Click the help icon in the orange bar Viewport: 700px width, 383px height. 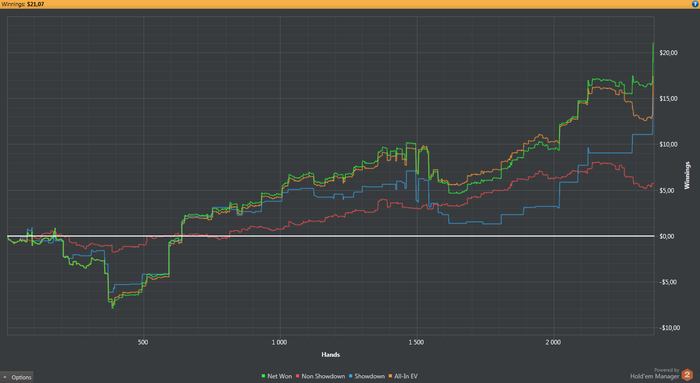coord(695,4)
